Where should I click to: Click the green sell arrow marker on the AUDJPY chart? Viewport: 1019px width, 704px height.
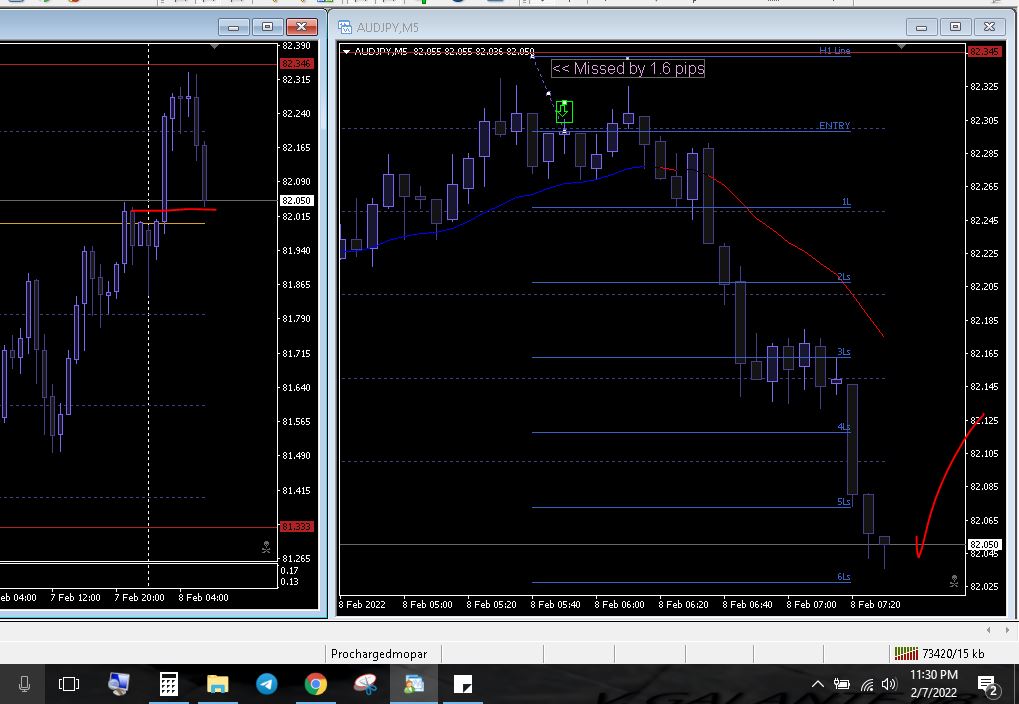click(x=564, y=112)
